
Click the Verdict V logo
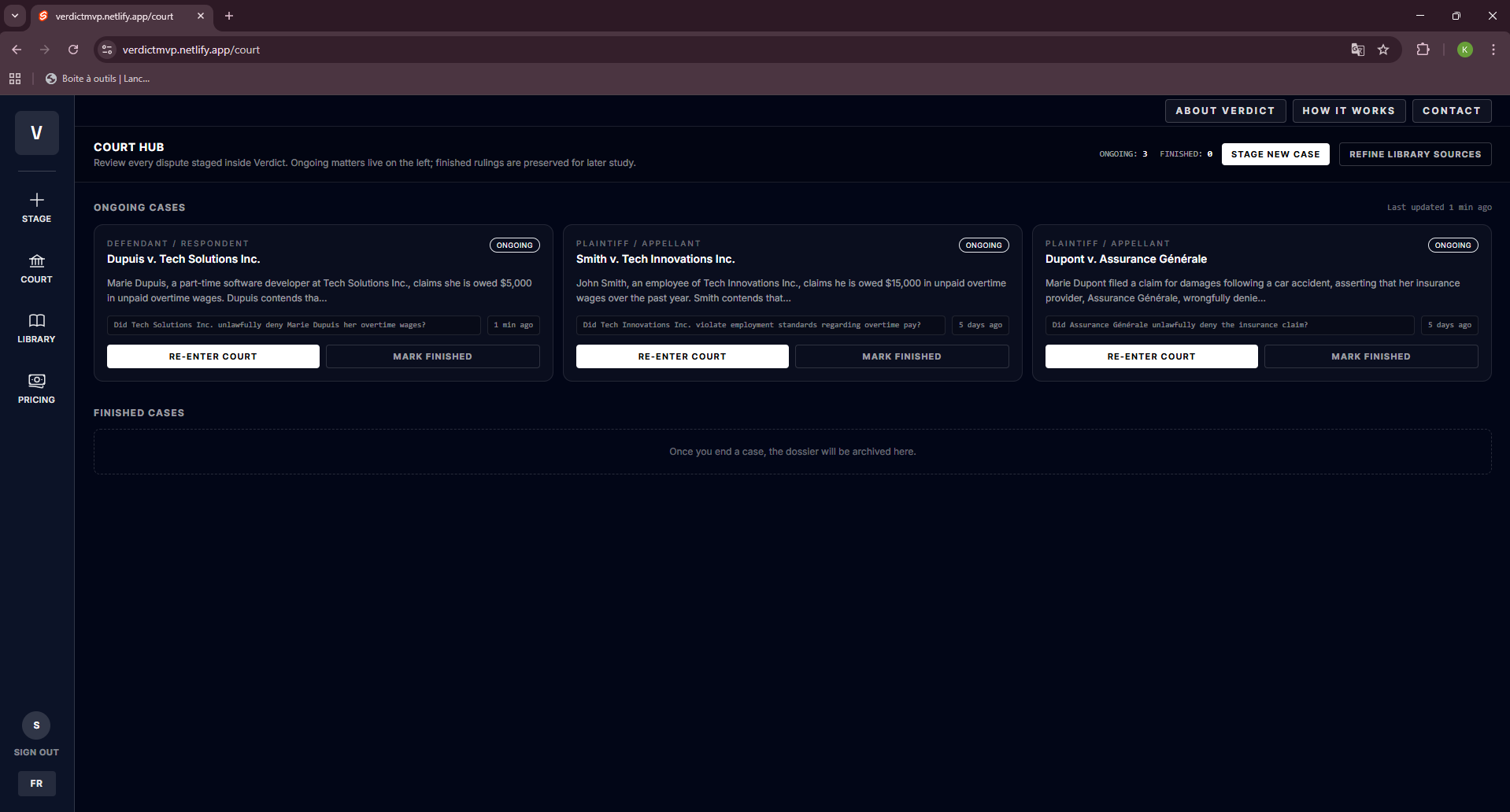click(x=36, y=133)
